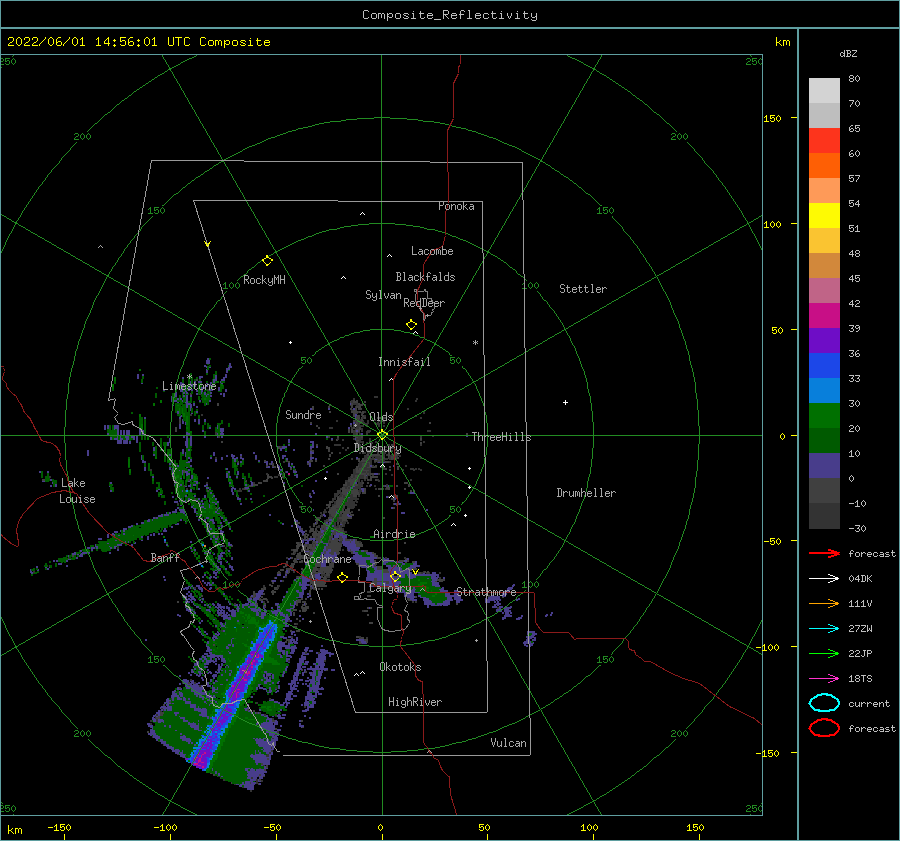Click the Sundre label
This screenshot has width=900, height=841.
304,414
